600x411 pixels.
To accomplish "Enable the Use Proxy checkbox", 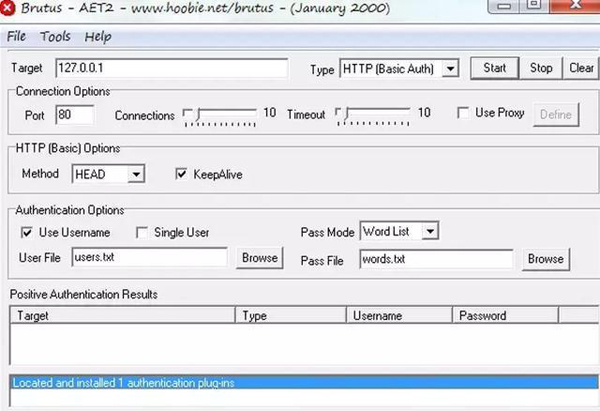I will (x=463, y=113).
